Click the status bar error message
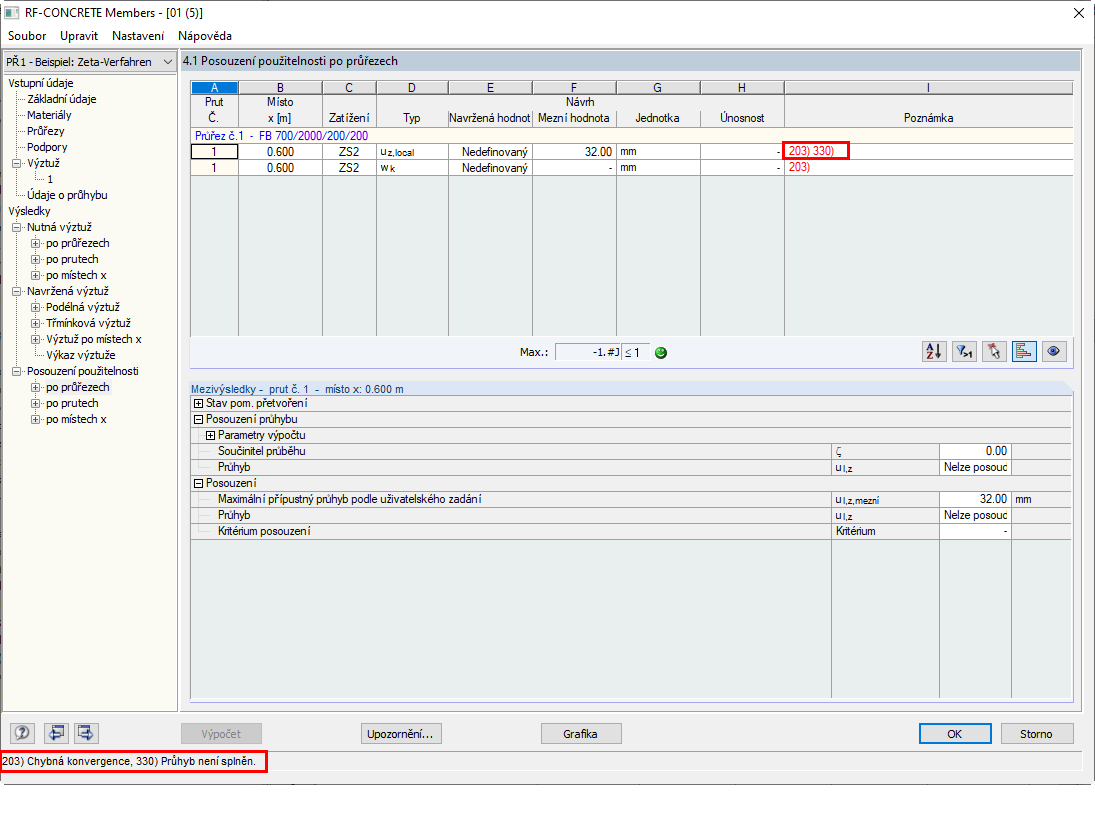This screenshot has height=821, width=1095. tap(129, 761)
